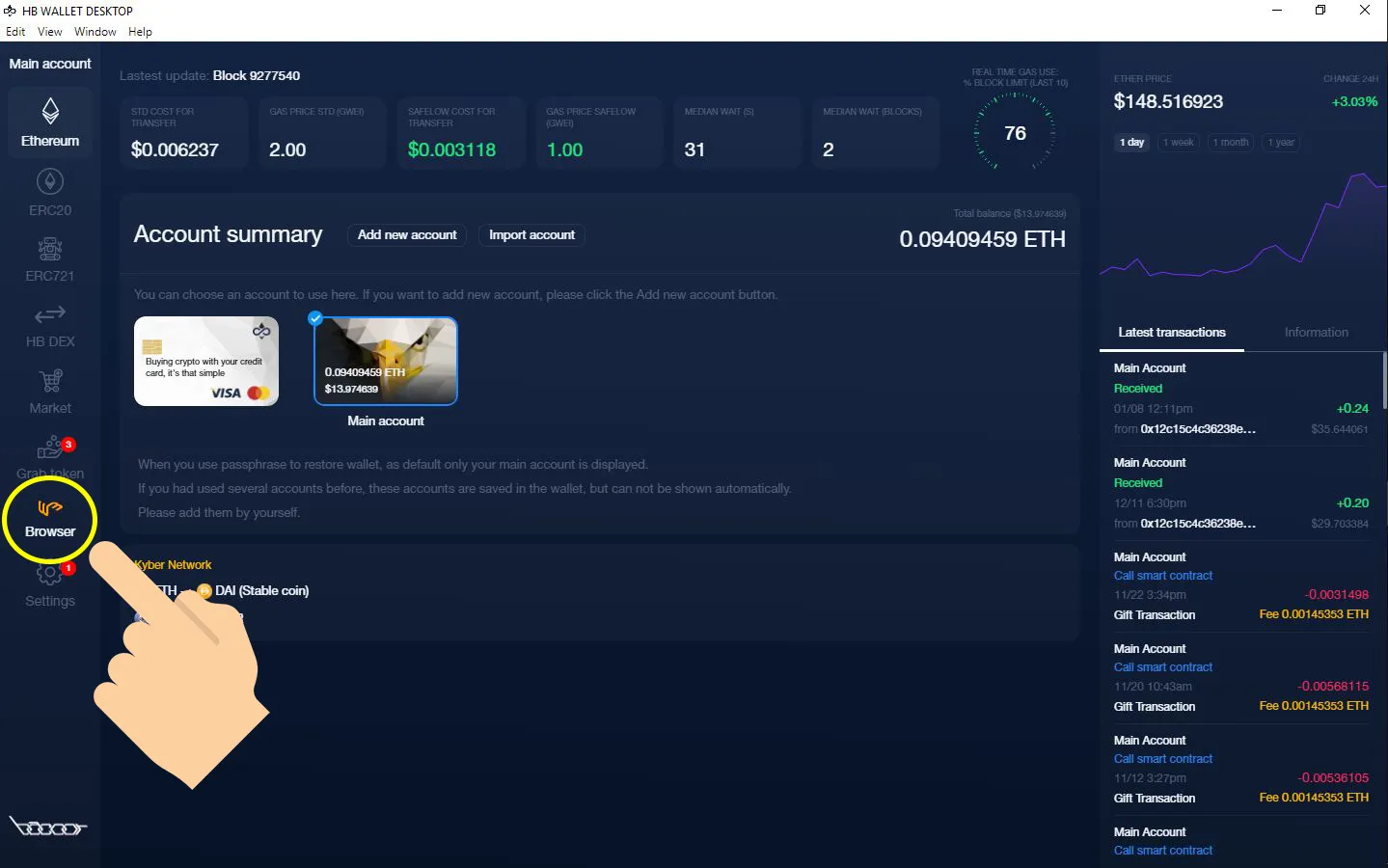Switch to the Information tab

[1316, 332]
